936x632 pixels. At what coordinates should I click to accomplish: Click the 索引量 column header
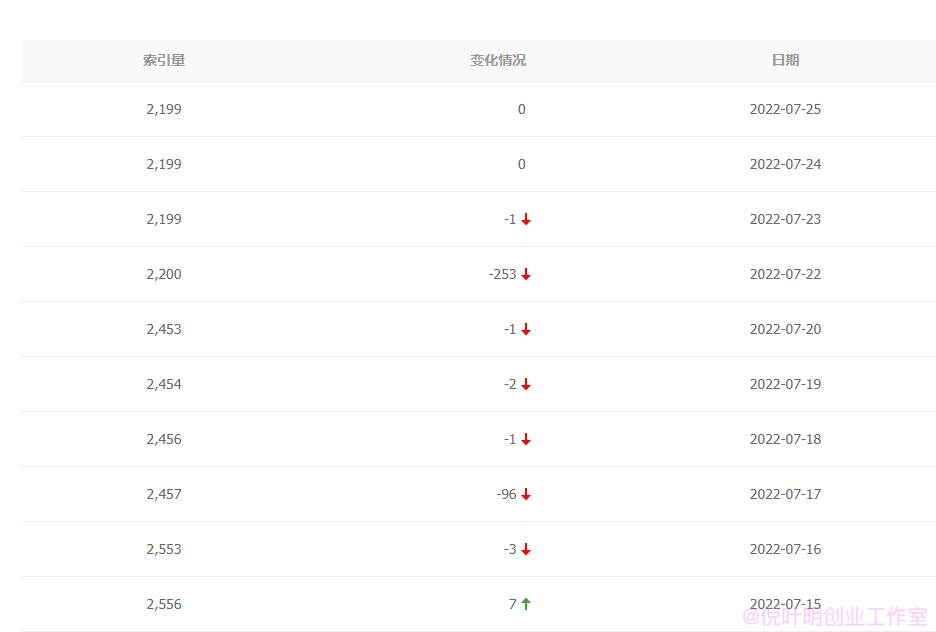click(x=164, y=60)
